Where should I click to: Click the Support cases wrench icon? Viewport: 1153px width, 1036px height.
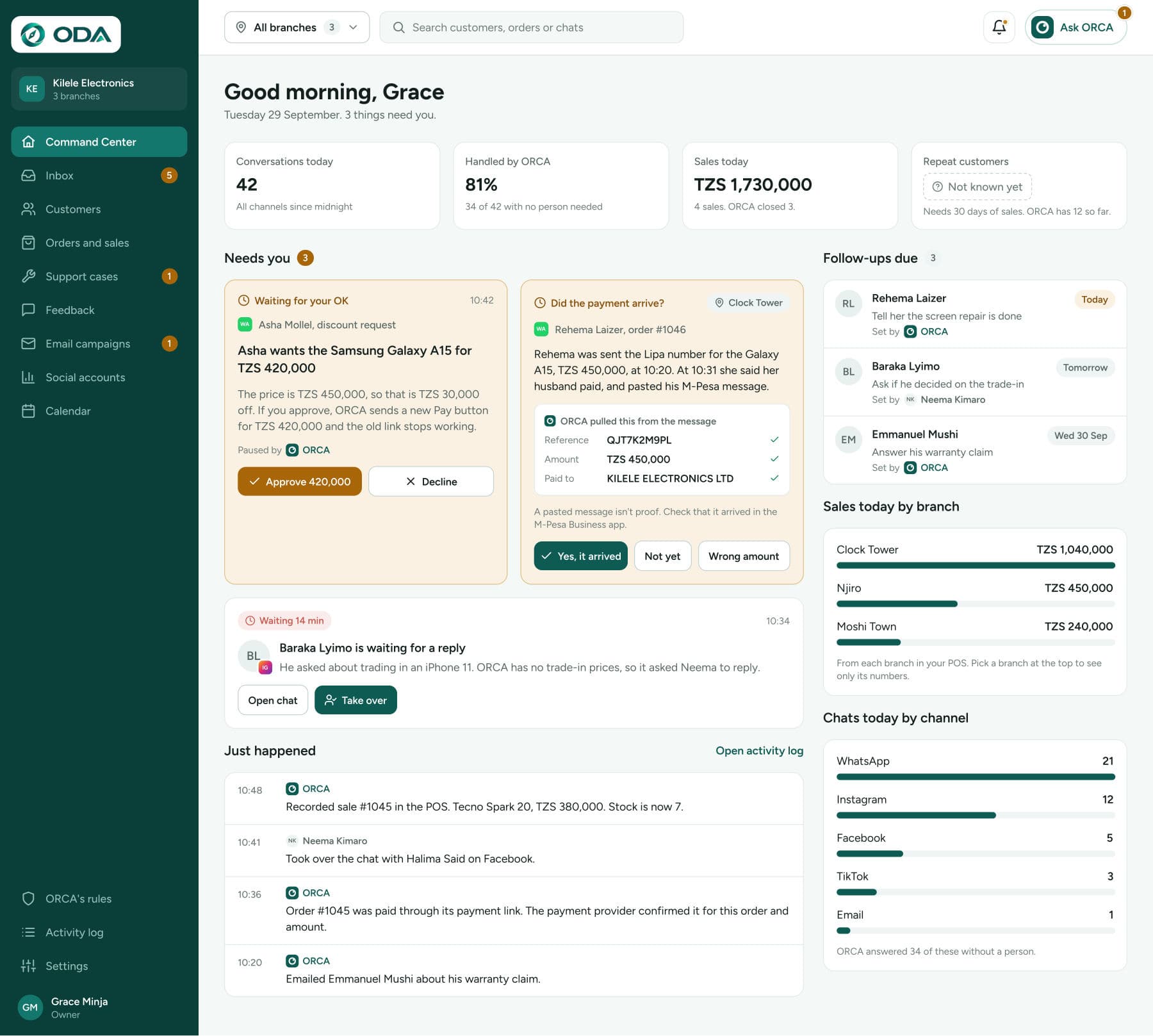[28, 277]
